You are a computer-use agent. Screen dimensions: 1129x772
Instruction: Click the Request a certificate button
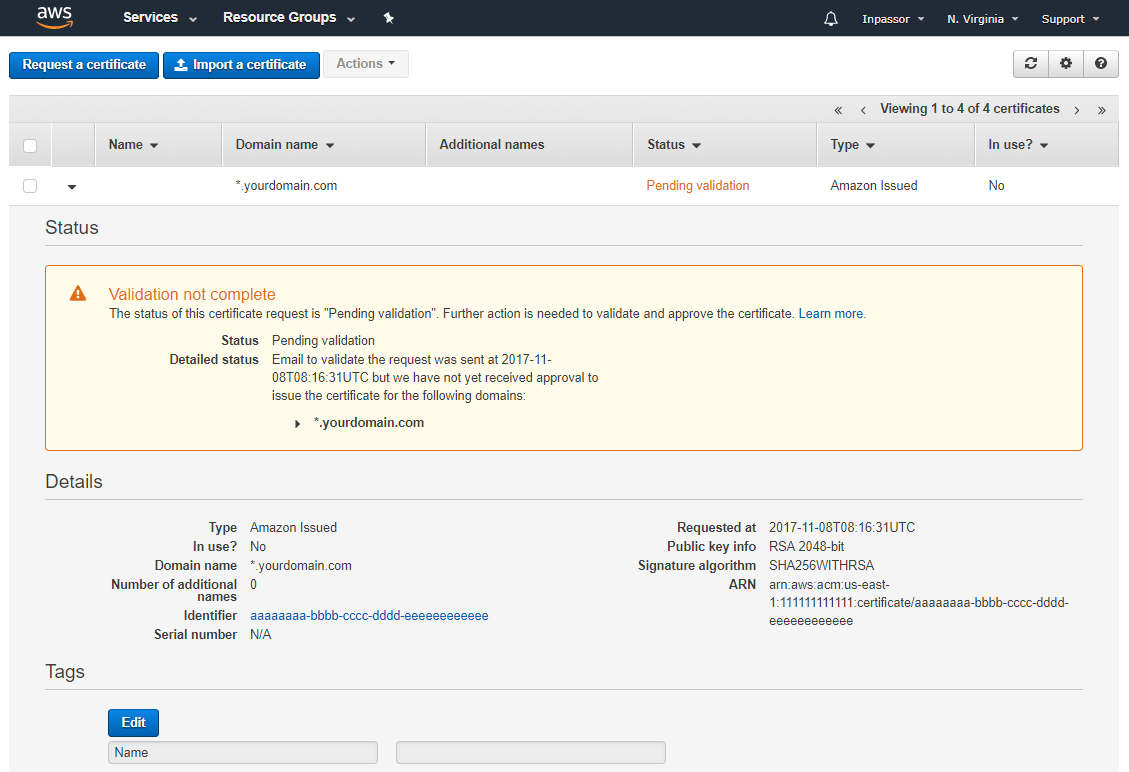[x=84, y=65]
